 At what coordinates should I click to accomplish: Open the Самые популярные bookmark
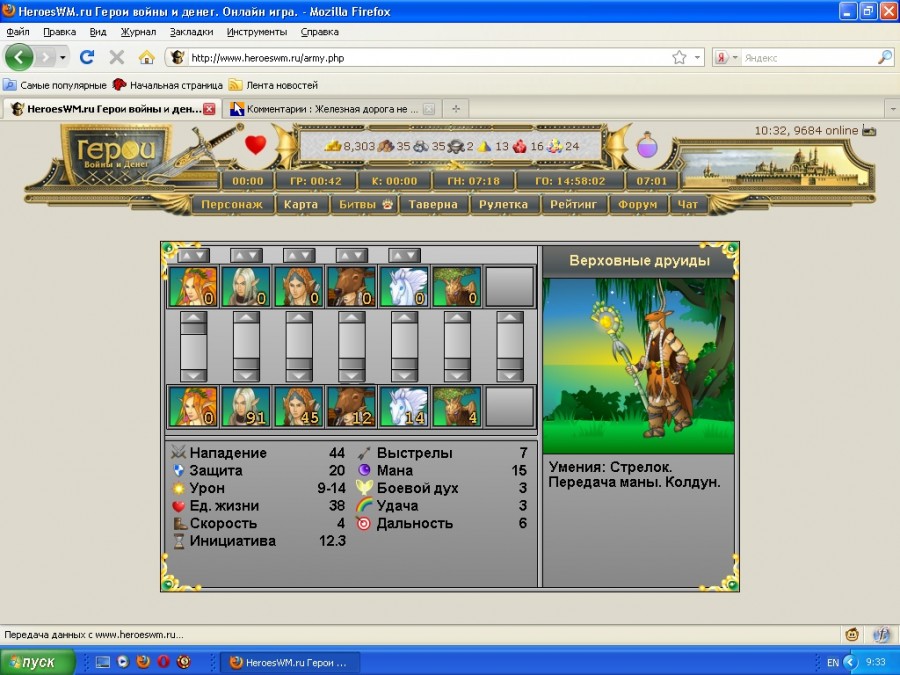click(x=55, y=85)
